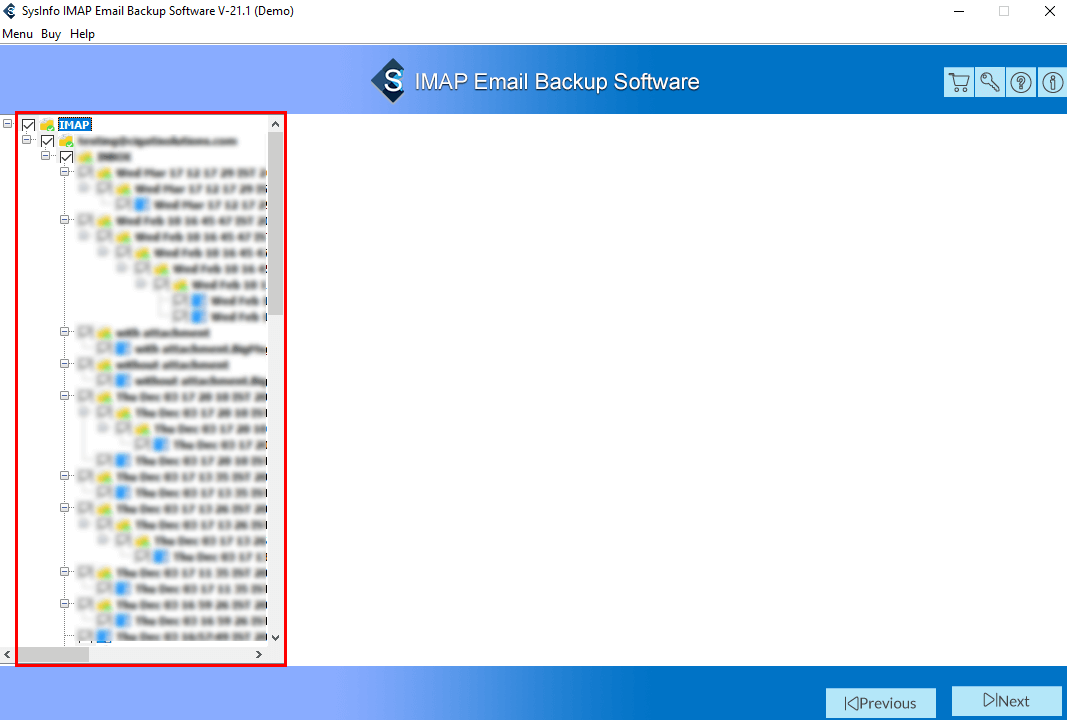
Task: Minimize the SysInfo IMAP Backup window
Action: [x=959, y=12]
